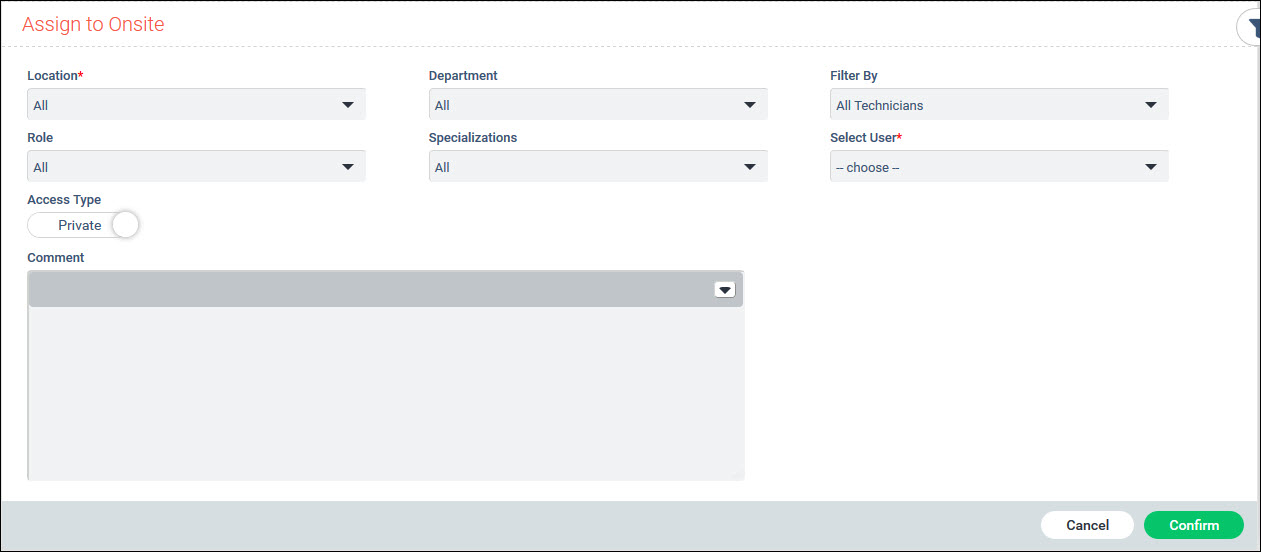Viewport: 1261px width, 552px height.
Task: Click the Cancel button
Action: click(x=1087, y=525)
